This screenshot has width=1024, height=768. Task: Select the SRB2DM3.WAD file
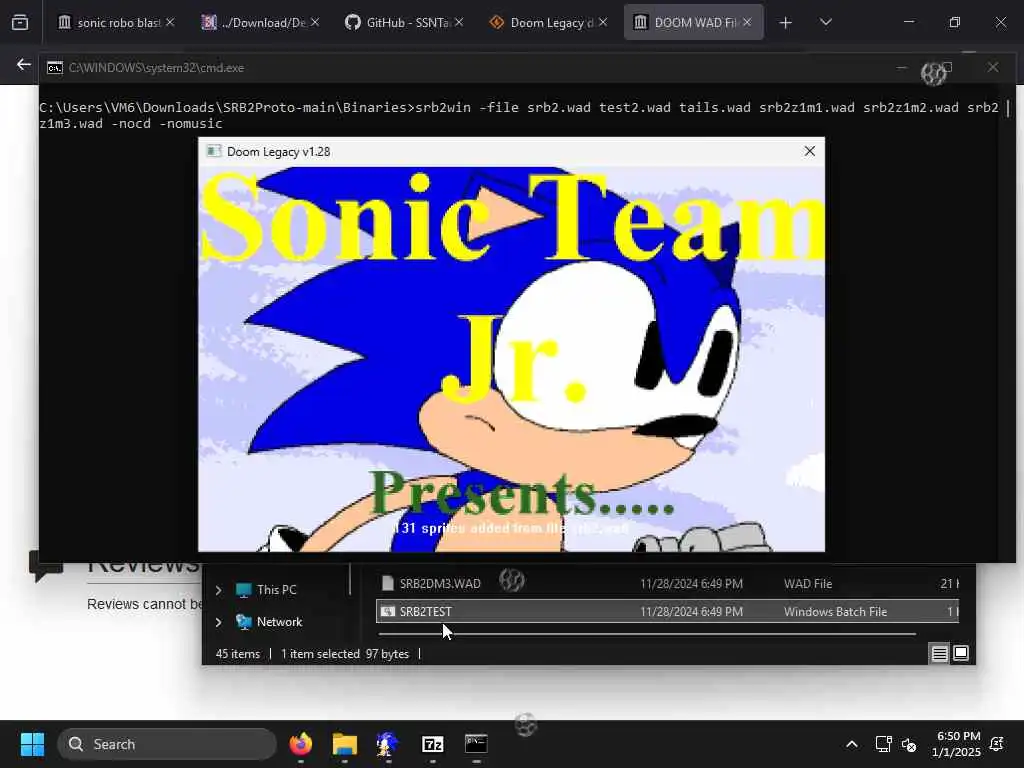(x=667, y=584)
